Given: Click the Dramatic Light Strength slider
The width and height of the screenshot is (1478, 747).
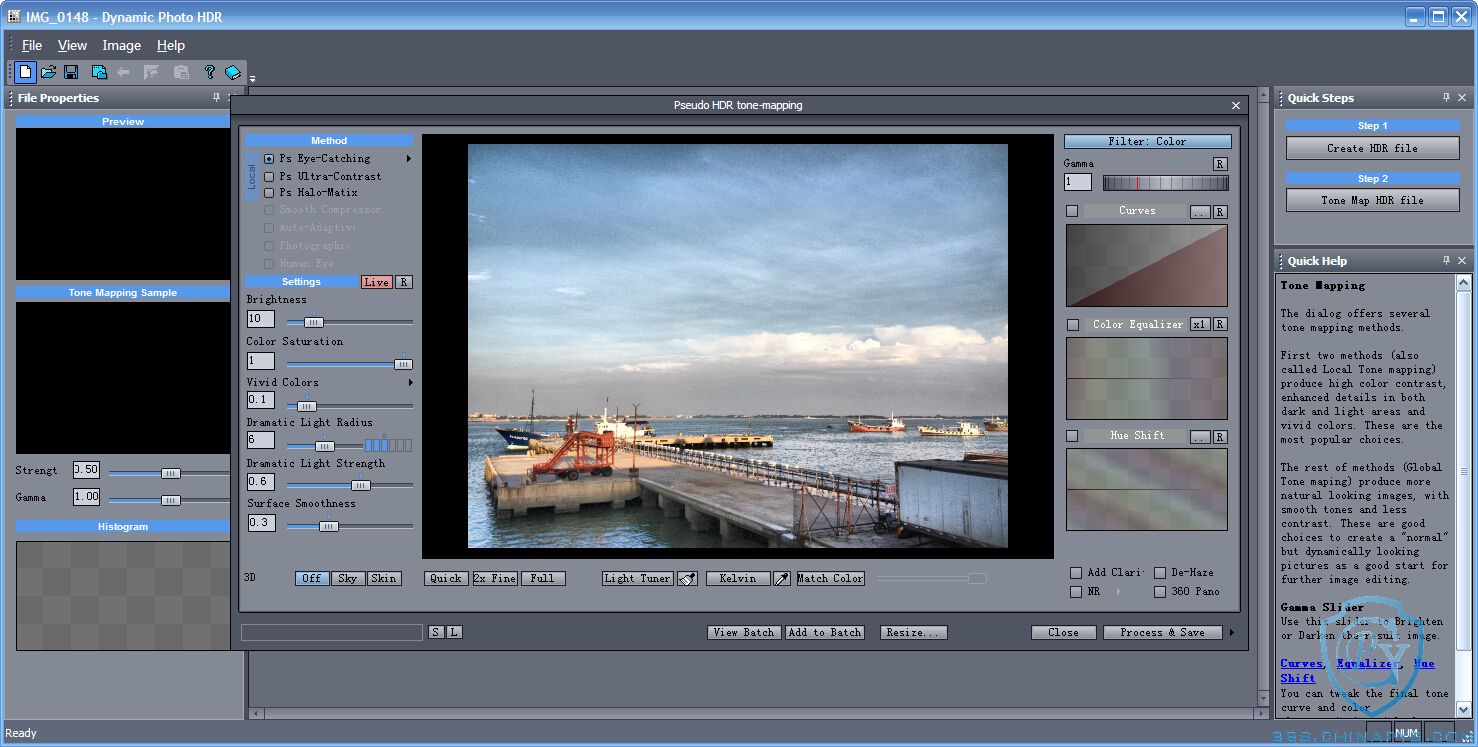Looking at the screenshot, I should 349,485.
